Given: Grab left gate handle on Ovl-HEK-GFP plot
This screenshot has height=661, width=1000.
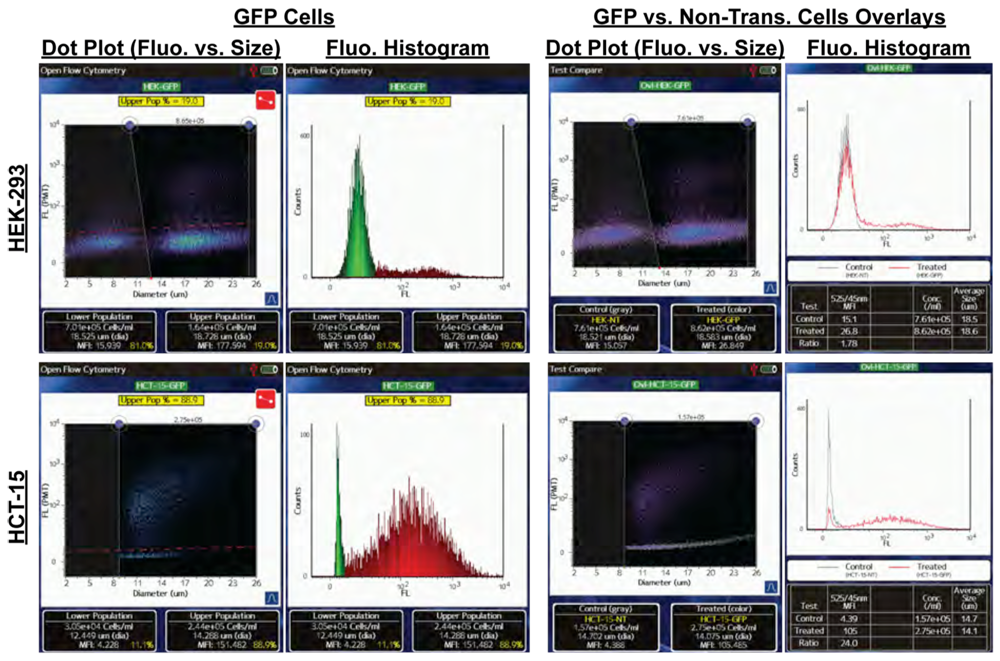Looking at the screenshot, I should pos(631,122).
